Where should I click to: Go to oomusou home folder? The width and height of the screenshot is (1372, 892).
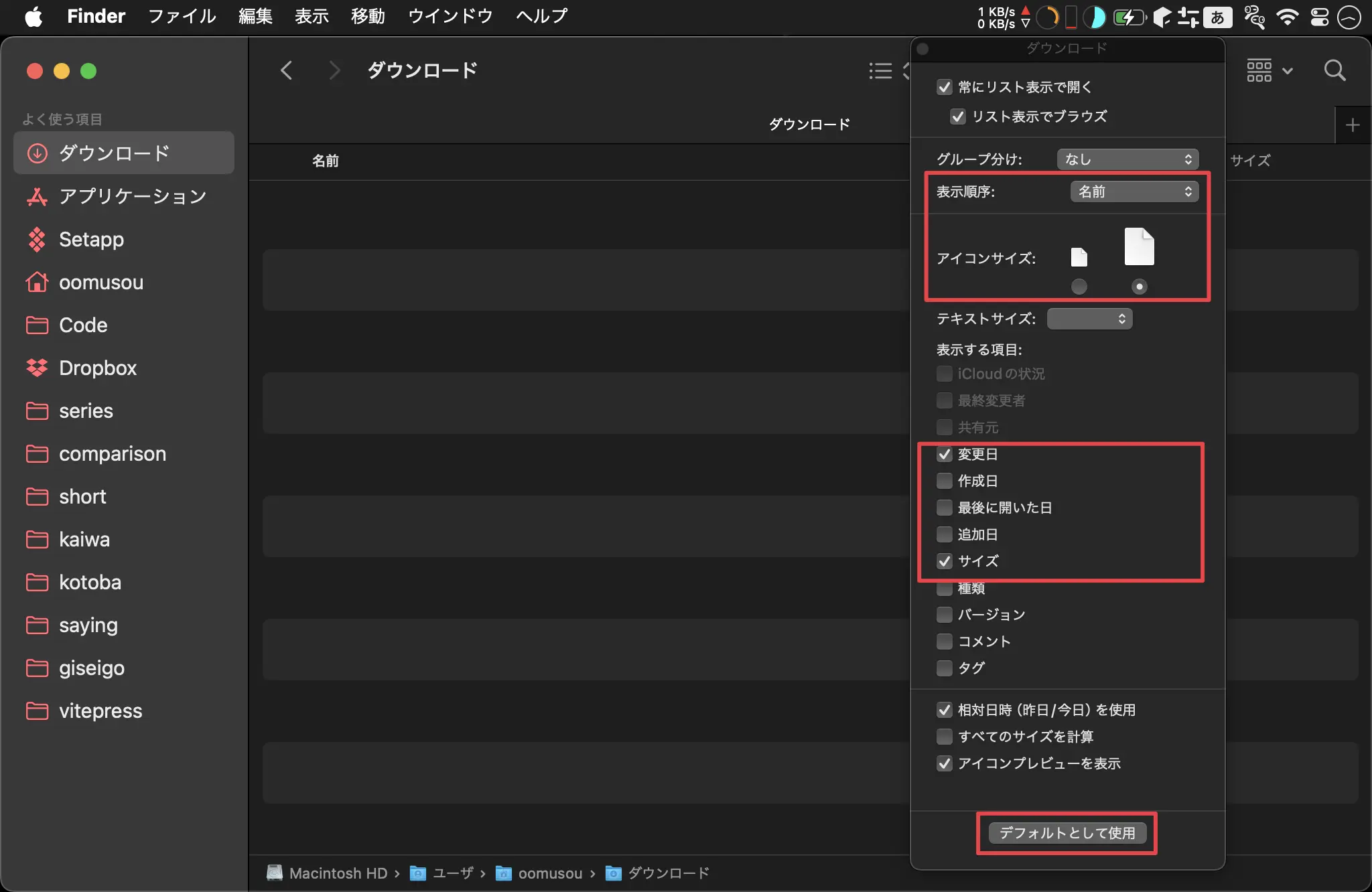coord(124,282)
